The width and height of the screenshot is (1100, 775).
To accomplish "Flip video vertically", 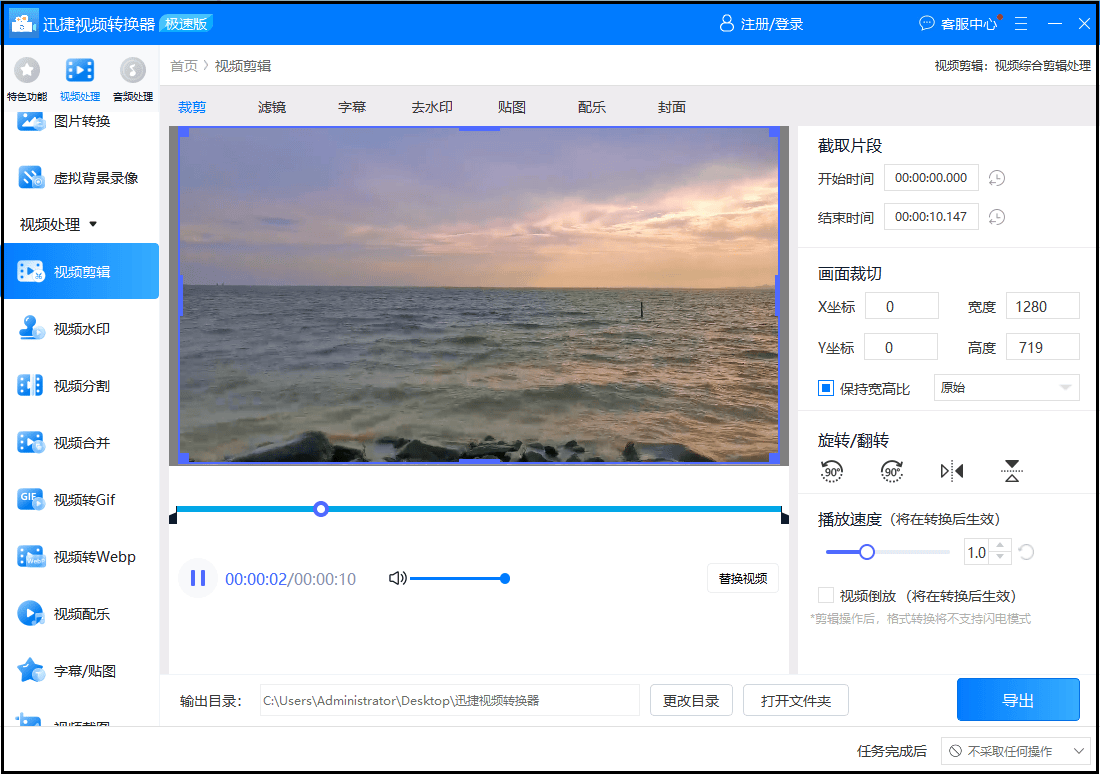I will [1012, 471].
